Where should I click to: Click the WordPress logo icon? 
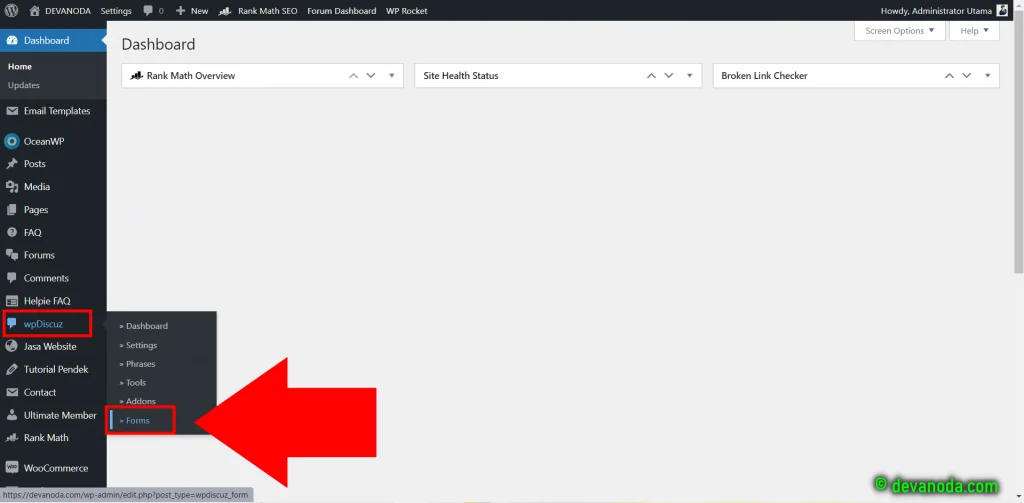(x=11, y=10)
